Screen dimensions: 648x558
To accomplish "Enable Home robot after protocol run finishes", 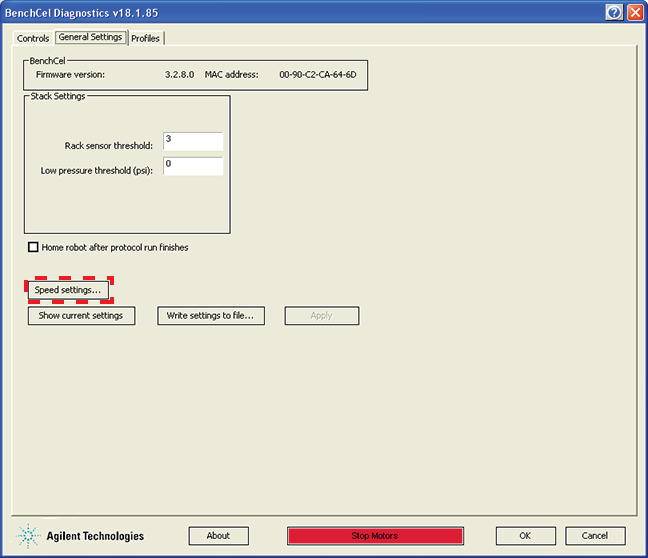I will [x=33, y=247].
